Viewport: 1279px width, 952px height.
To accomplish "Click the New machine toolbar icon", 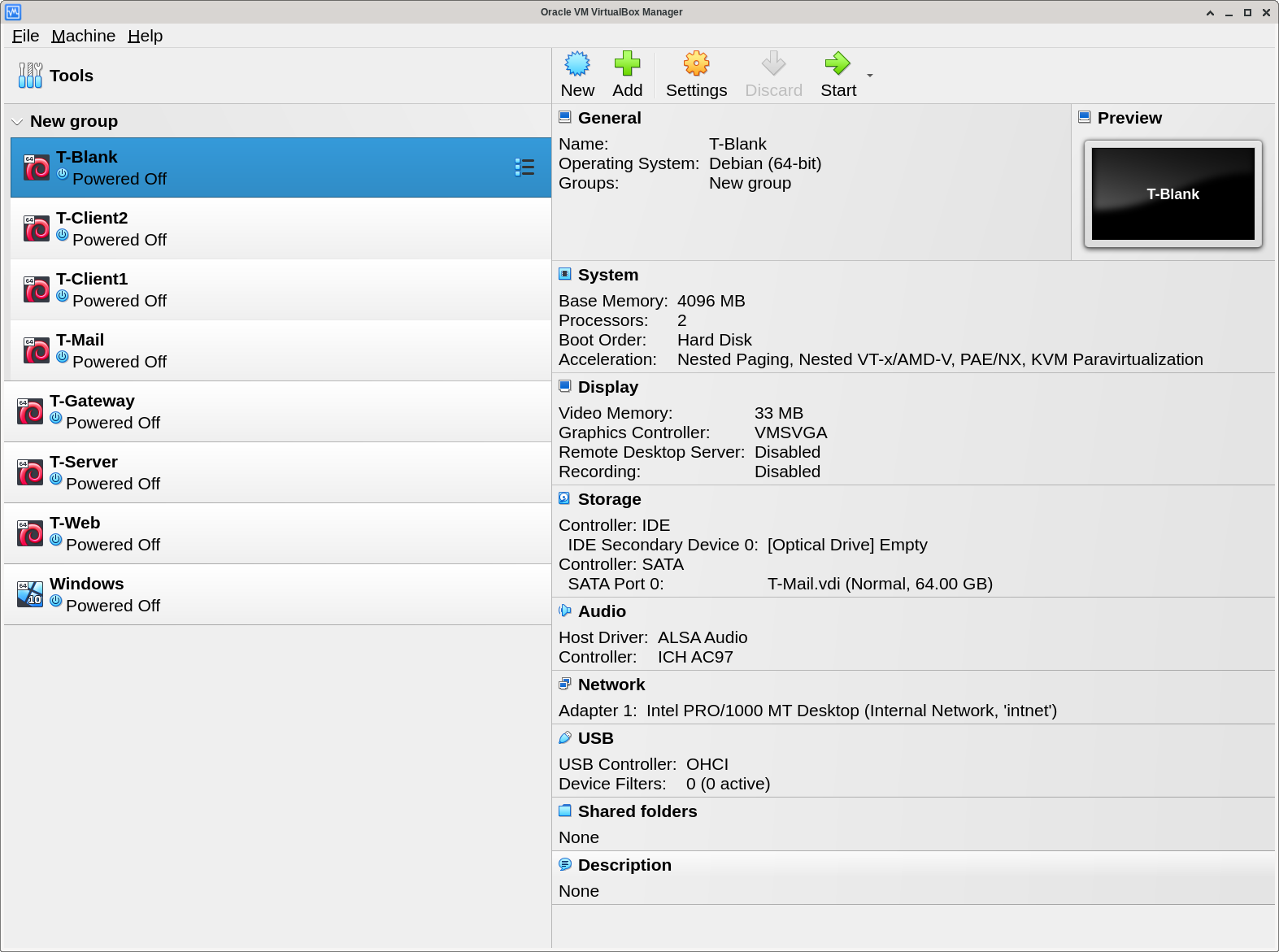I will [x=577, y=63].
